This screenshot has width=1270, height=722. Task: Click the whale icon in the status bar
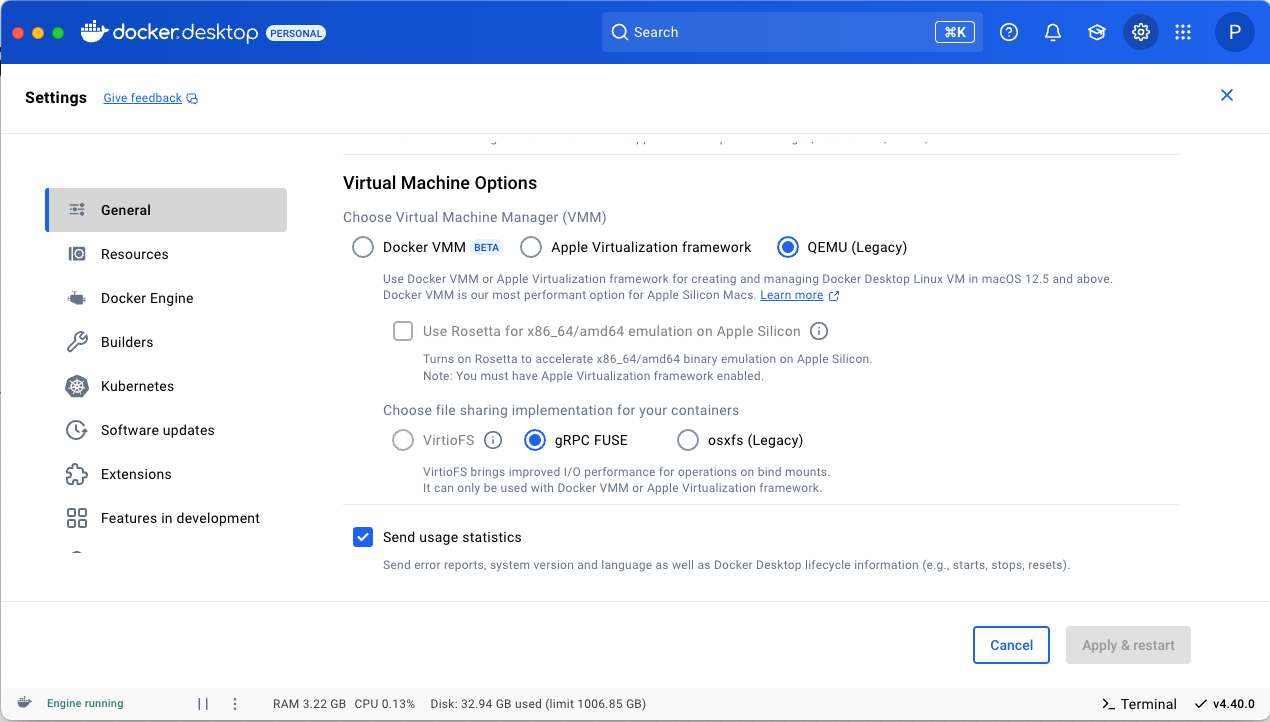click(x=25, y=703)
